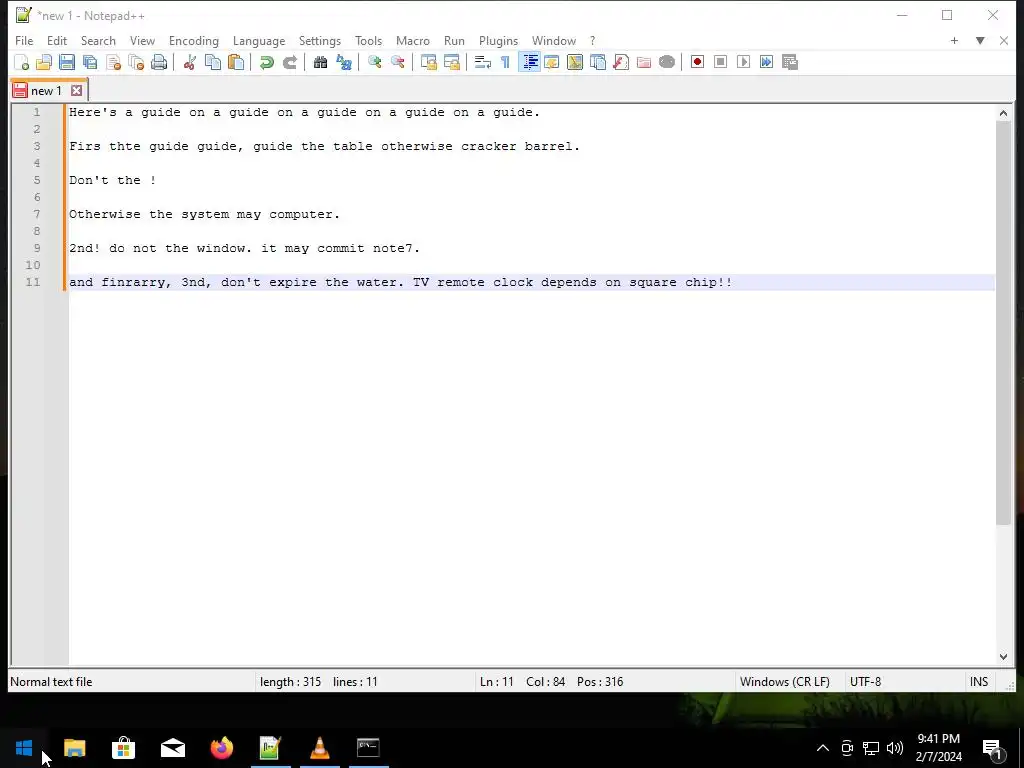The width and height of the screenshot is (1024, 768).
Task: Click the Redo toolbar icon
Action: click(289, 62)
